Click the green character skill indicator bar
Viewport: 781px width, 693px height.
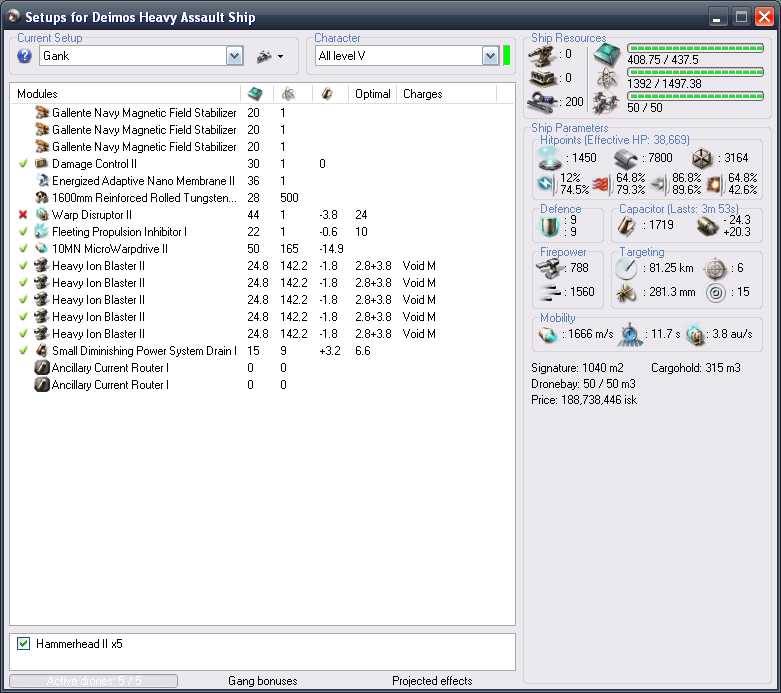coord(507,56)
